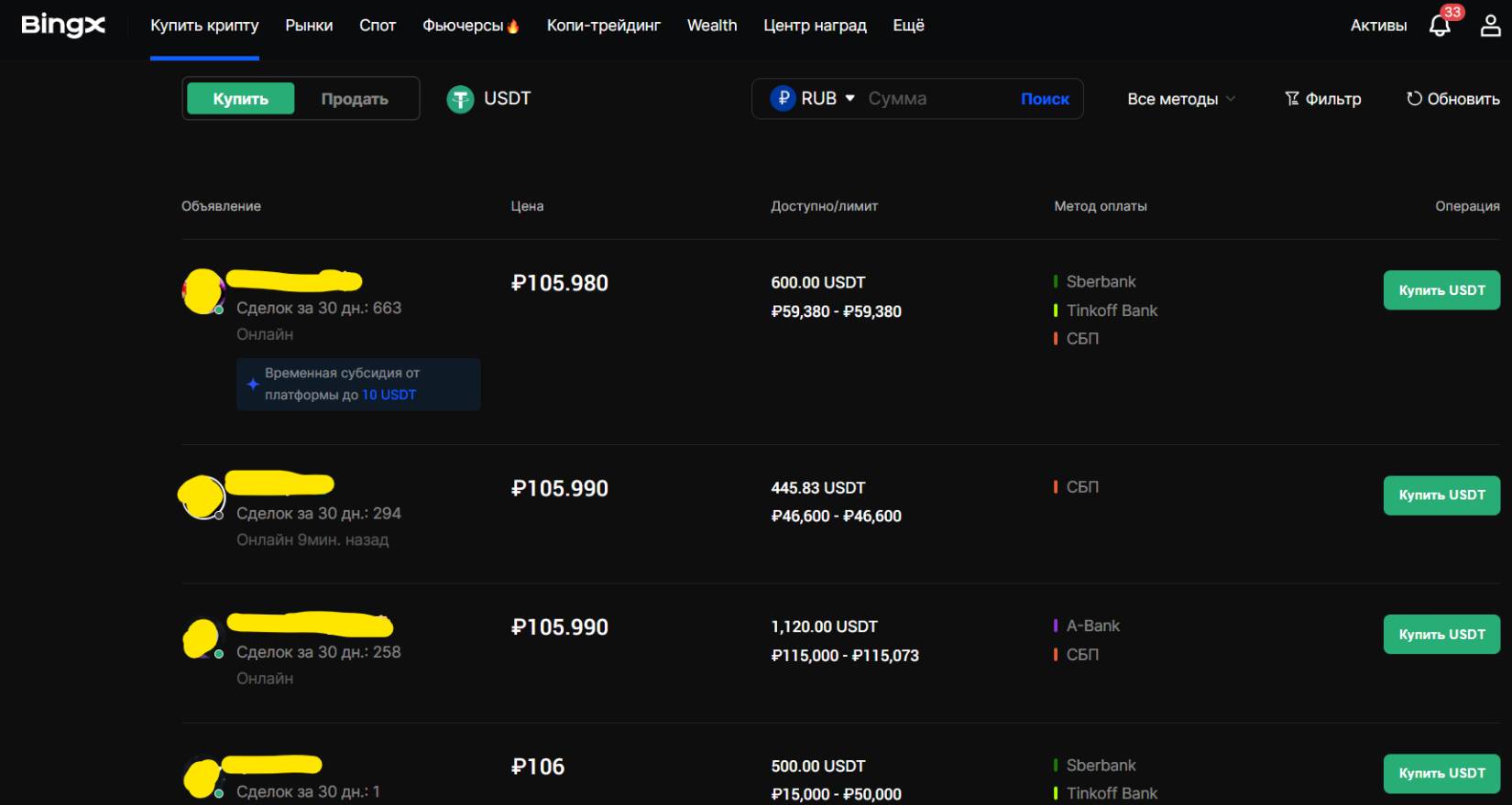Click the Обновить refresh icon
The width and height of the screenshot is (1512, 805).
[1414, 99]
